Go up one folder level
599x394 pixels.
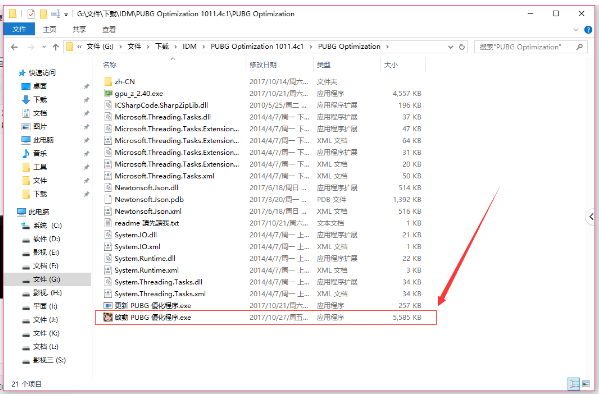click(x=56, y=47)
